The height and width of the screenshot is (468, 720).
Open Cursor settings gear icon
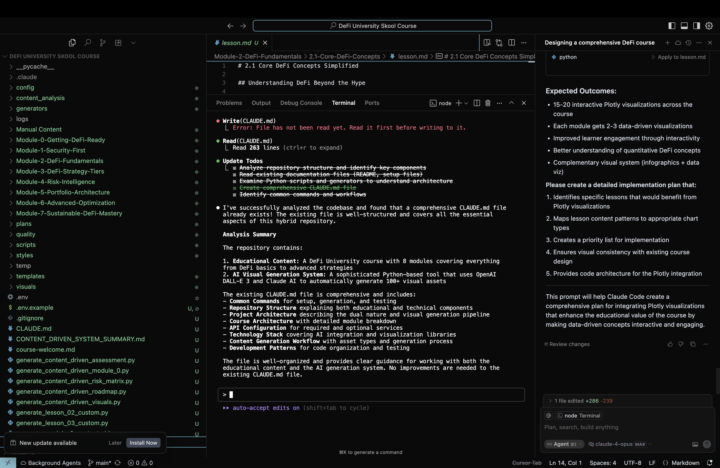(709, 26)
